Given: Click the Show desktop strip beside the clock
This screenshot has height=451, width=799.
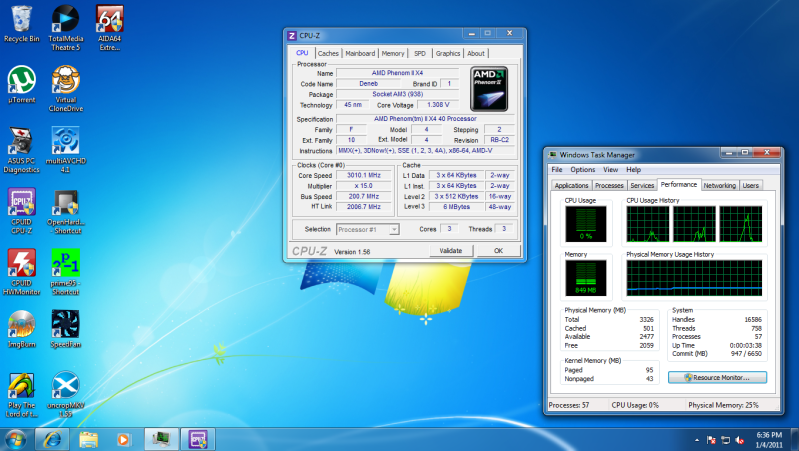Looking at the screenshot, I should (x=795, y=440).
